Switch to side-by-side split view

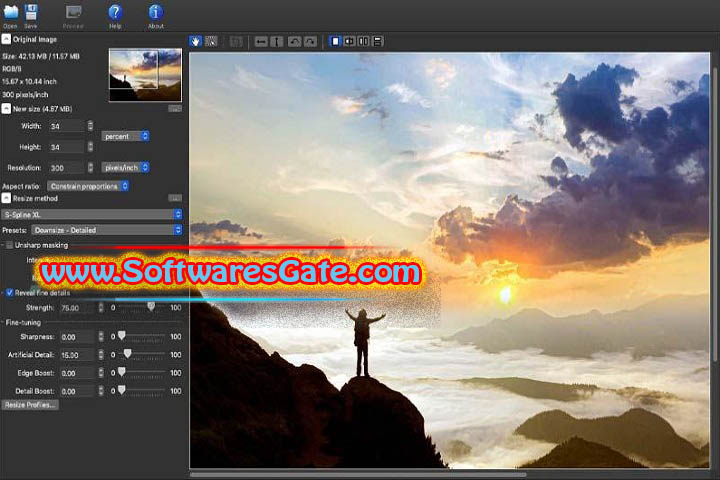coord(364,41)
